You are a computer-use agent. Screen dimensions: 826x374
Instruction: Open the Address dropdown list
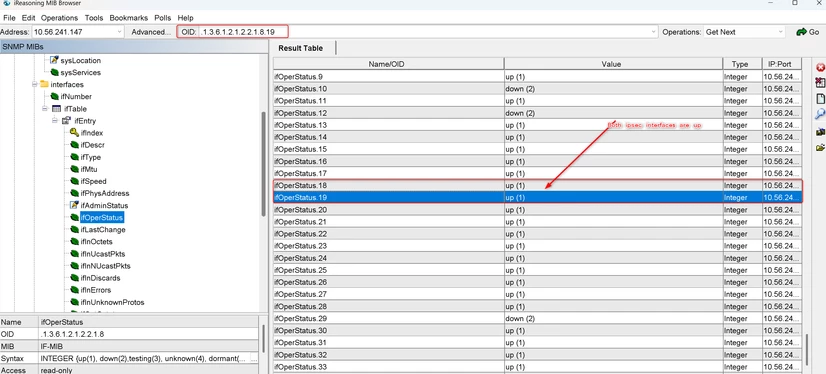pyautogui.click(x=119, y=32)
